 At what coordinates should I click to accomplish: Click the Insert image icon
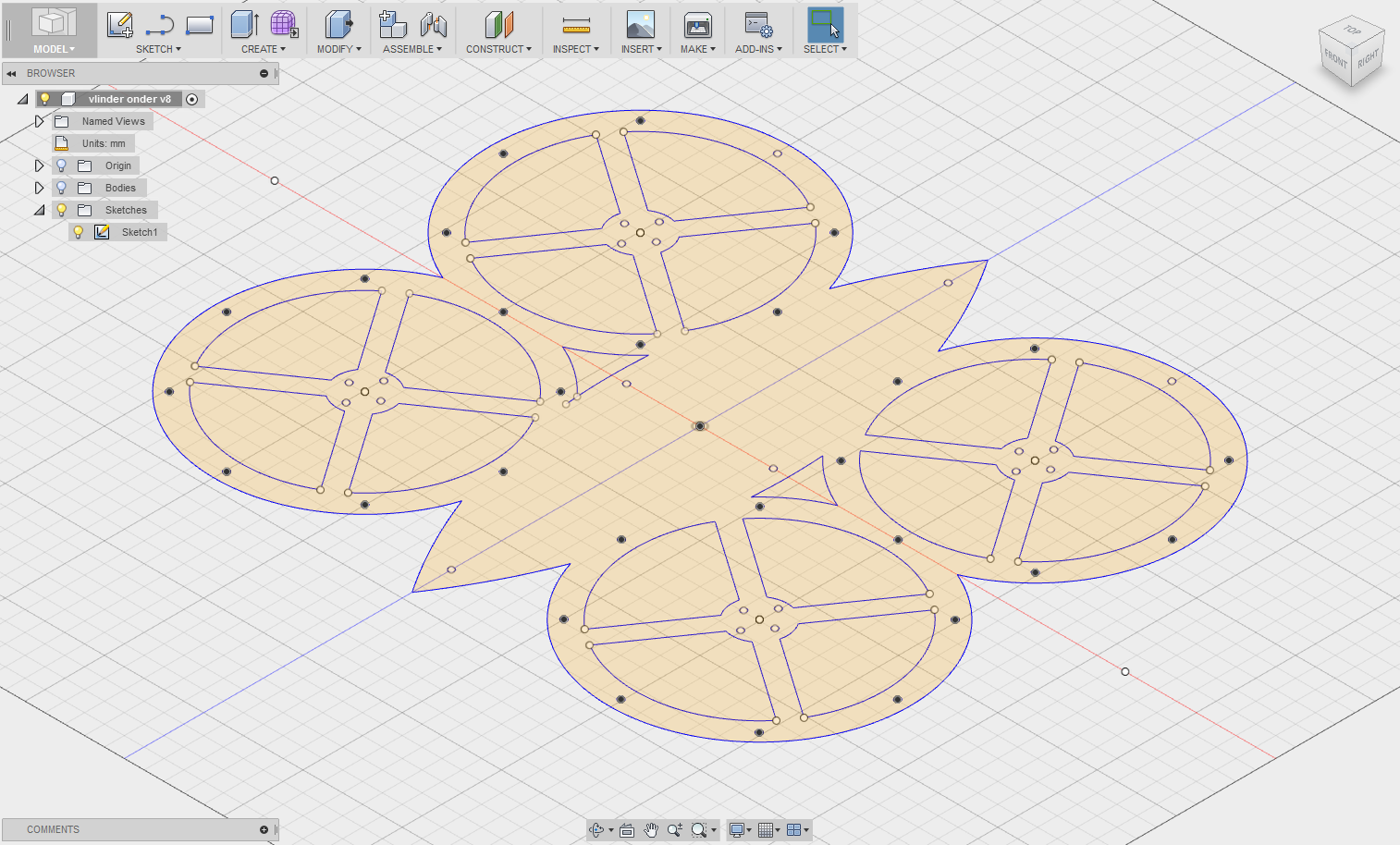coord(641,25)
